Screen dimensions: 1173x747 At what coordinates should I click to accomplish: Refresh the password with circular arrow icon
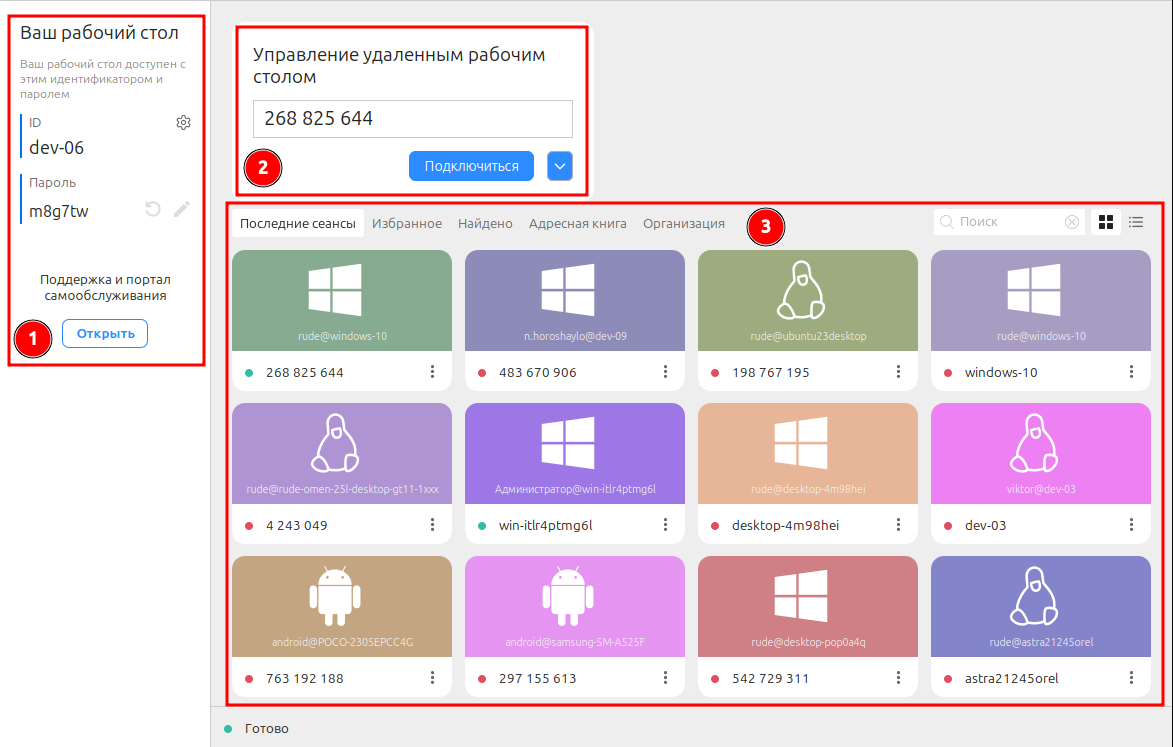pyautogui.click(x=153, y=209)
